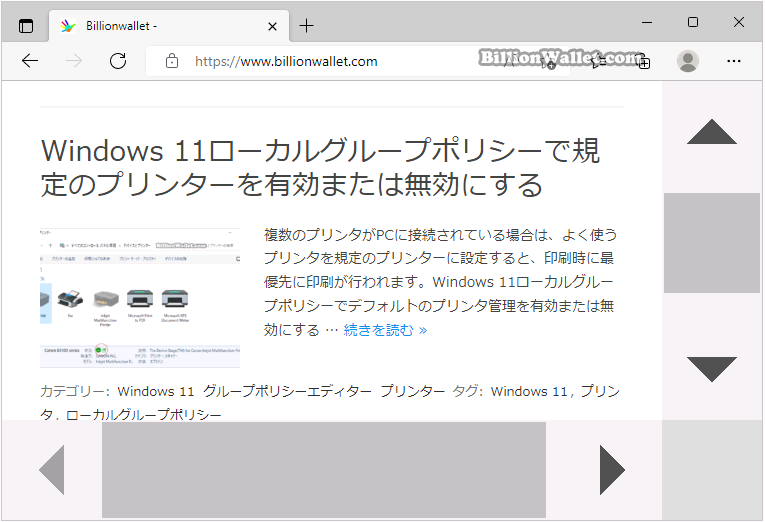Open the profile avatar menu
The height and width of the screenshot is (522, 765).
[x=687, y=61]
